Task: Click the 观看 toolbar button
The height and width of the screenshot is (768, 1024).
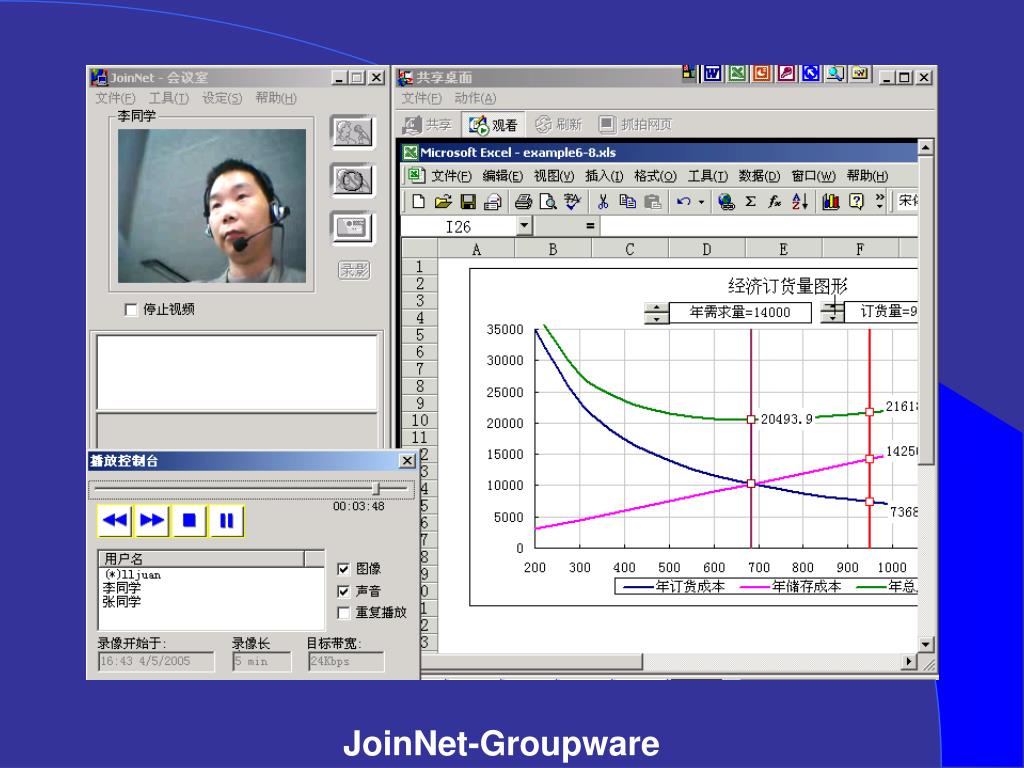Action: pos(492,124)
